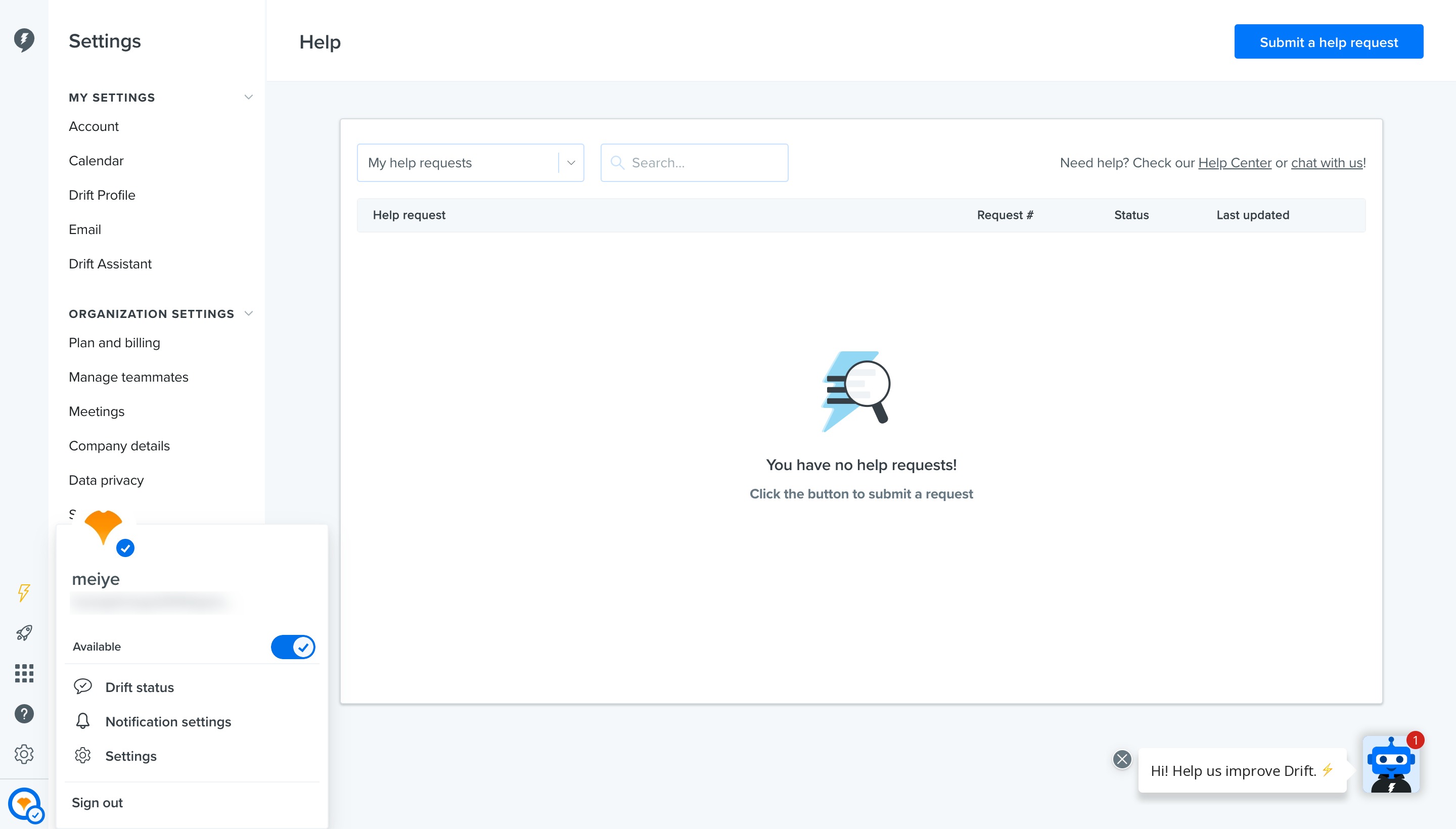Image resolution: width=1456 pixels, height=829 pixels.
Task: Toggle the Available status switch
Action: click(293, 647)
